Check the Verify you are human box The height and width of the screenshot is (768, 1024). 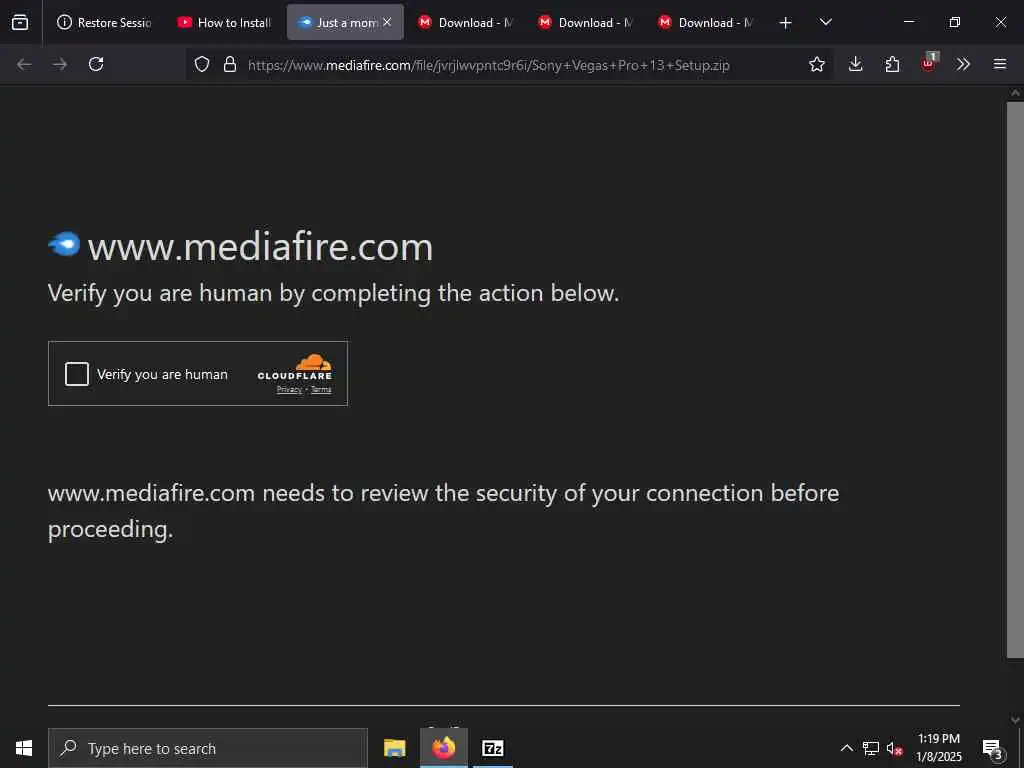[x=76, y=374]
